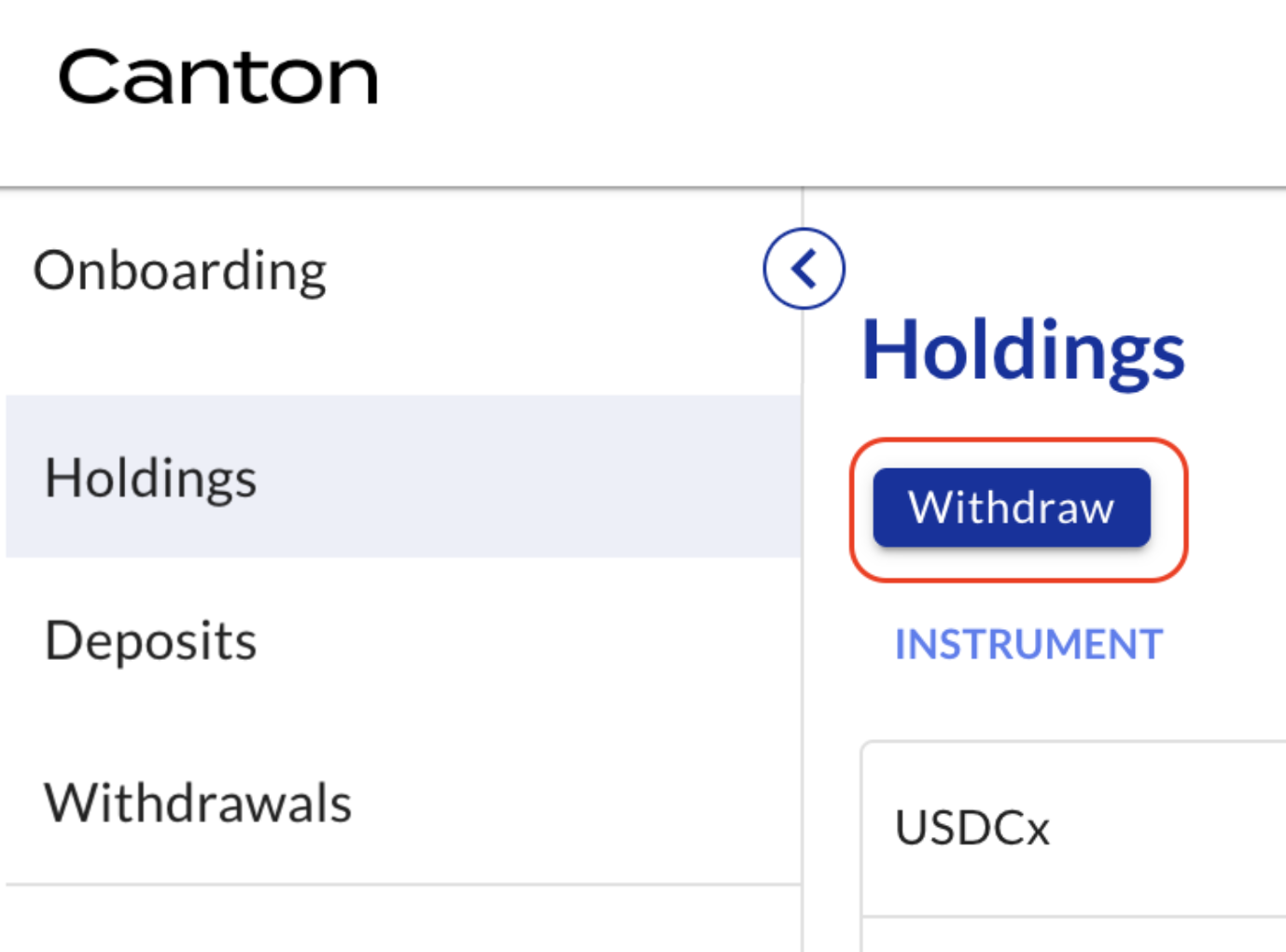This screenshot has width=1286, height=952.
Task: Click the circled back chevron button
Action: point(804,269)
